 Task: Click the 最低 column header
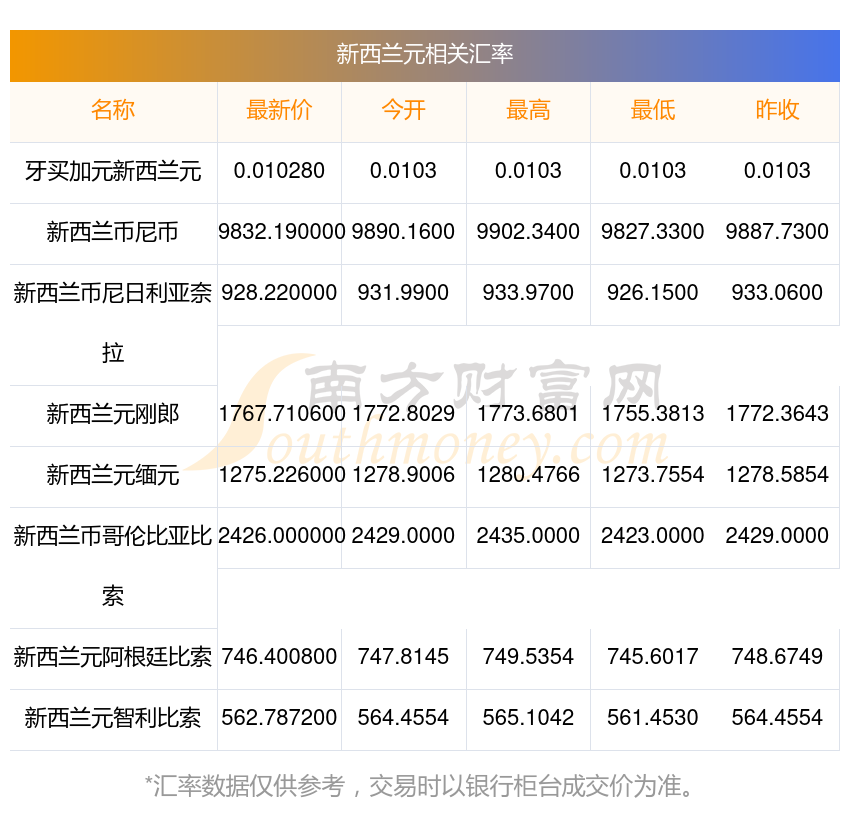[x=653, y=110]
